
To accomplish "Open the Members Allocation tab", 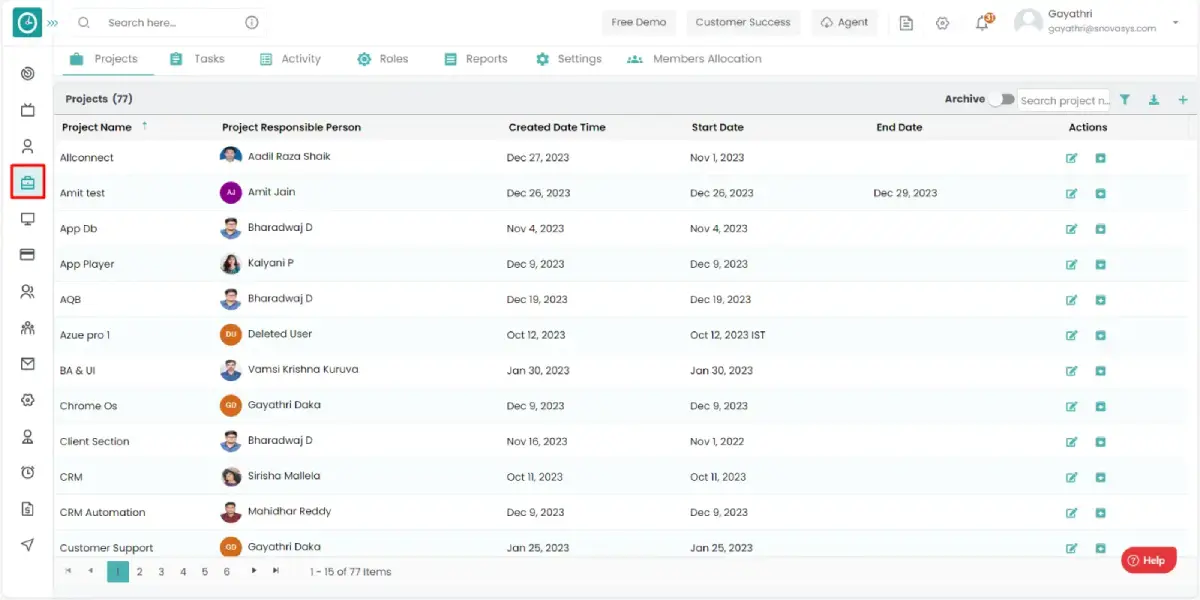I will click(694, 59).
